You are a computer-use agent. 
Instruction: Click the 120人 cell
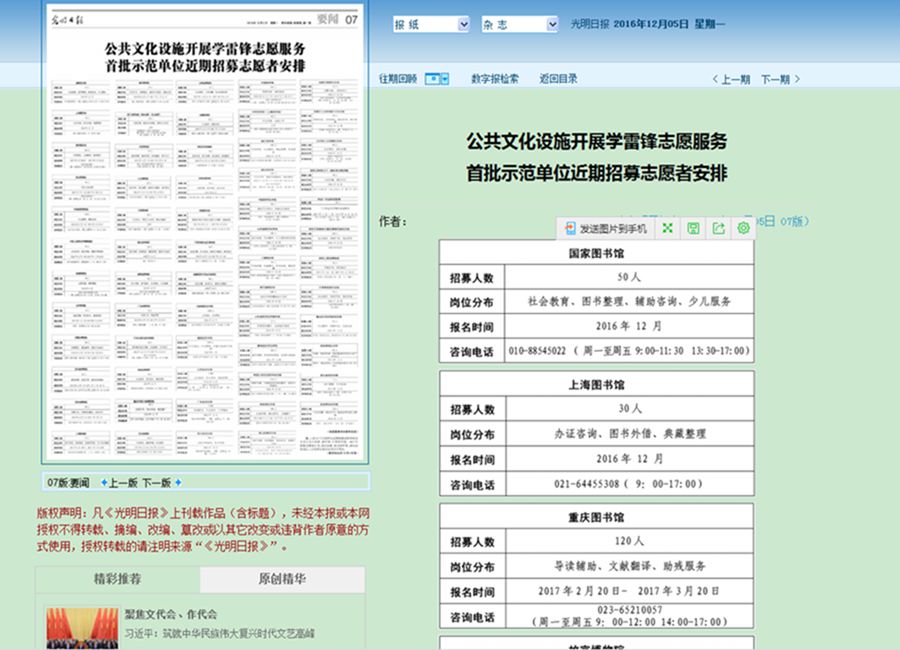[629, 541]
